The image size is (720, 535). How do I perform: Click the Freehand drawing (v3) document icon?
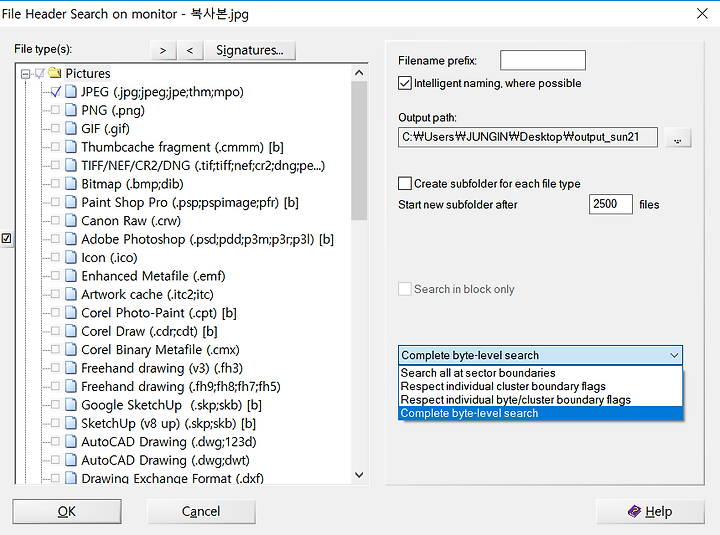(71, 368)
